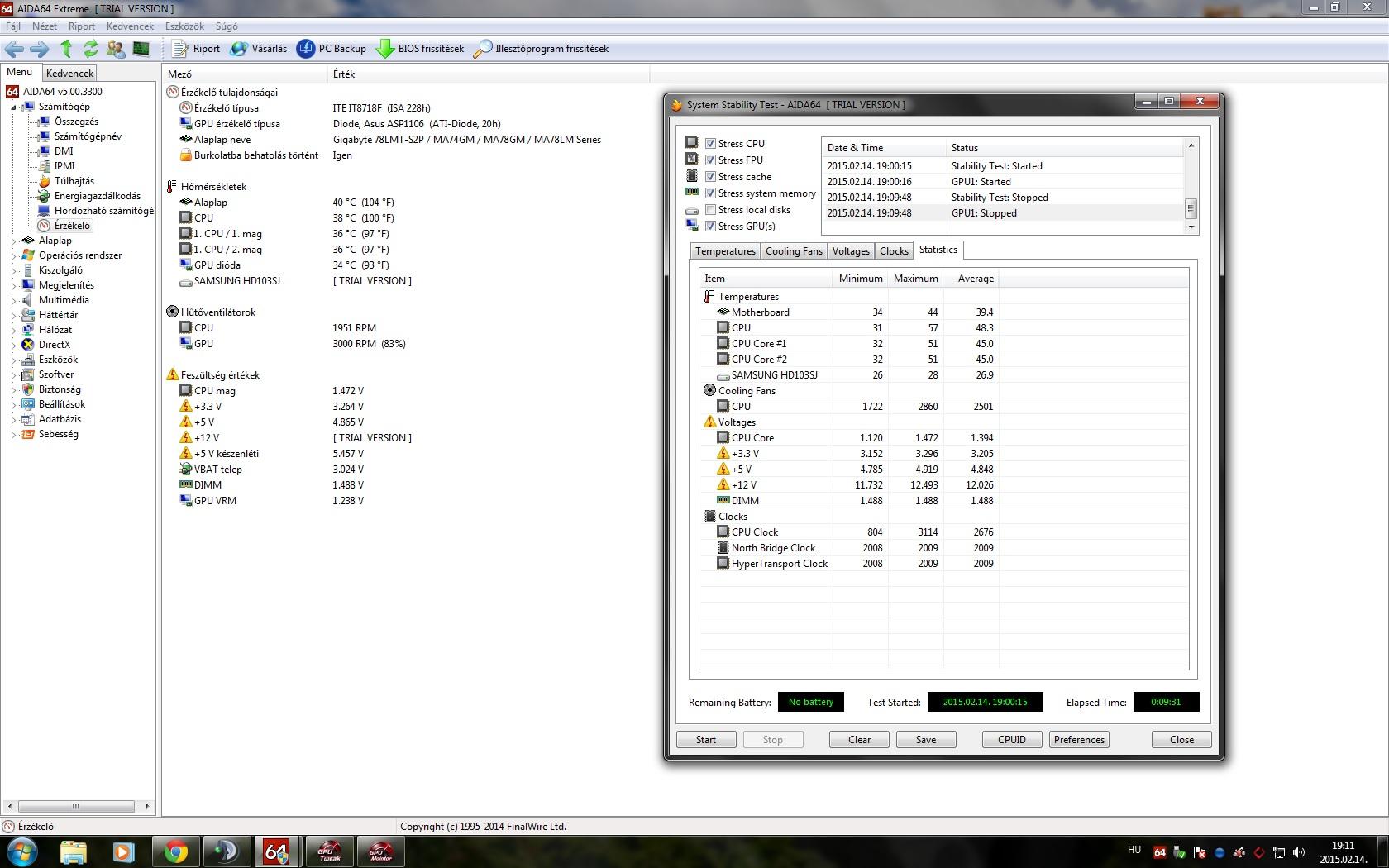1389x868 pixels.
Task: Toggle the Stress GPU(s) checkbox
Action: pos(710,227)
